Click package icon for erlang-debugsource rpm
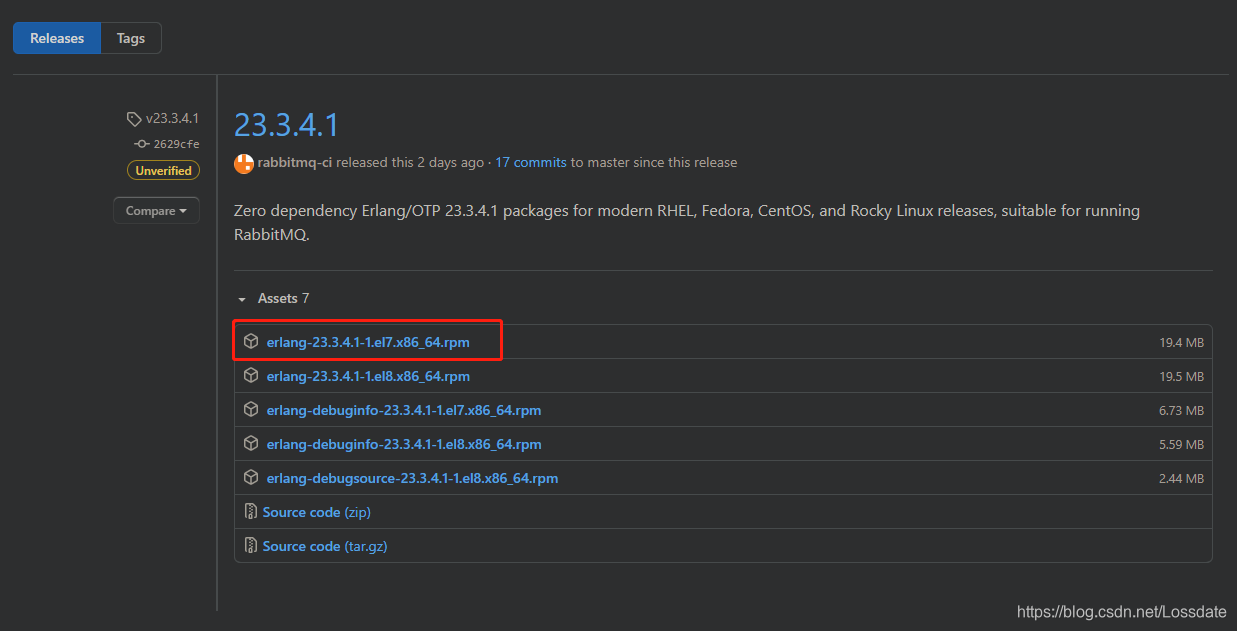 click(251, 478)
